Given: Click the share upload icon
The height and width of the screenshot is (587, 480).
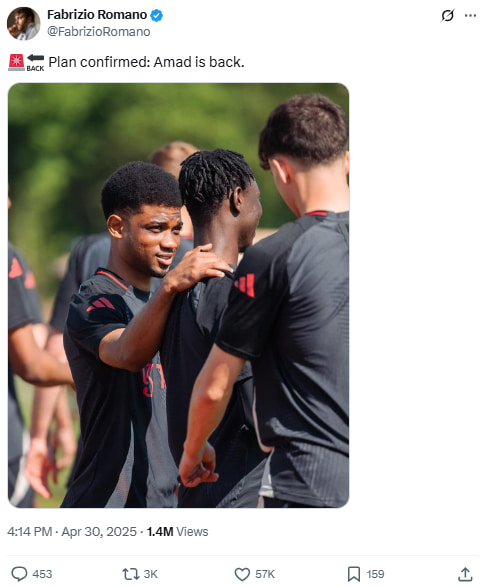Looking at the screenshot, I should coord(465,574).
